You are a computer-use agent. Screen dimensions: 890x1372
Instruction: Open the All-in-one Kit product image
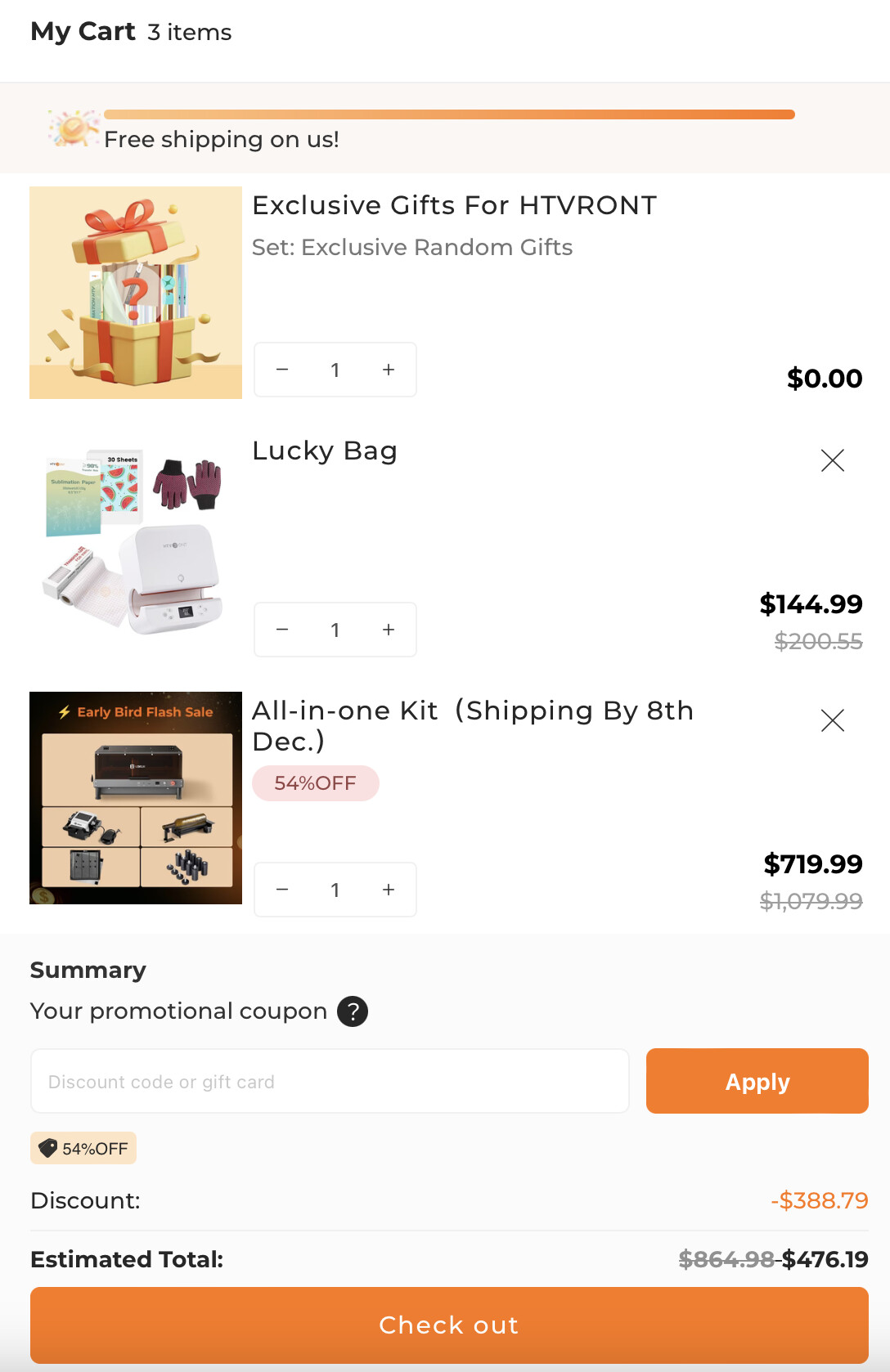coord(136,798)
